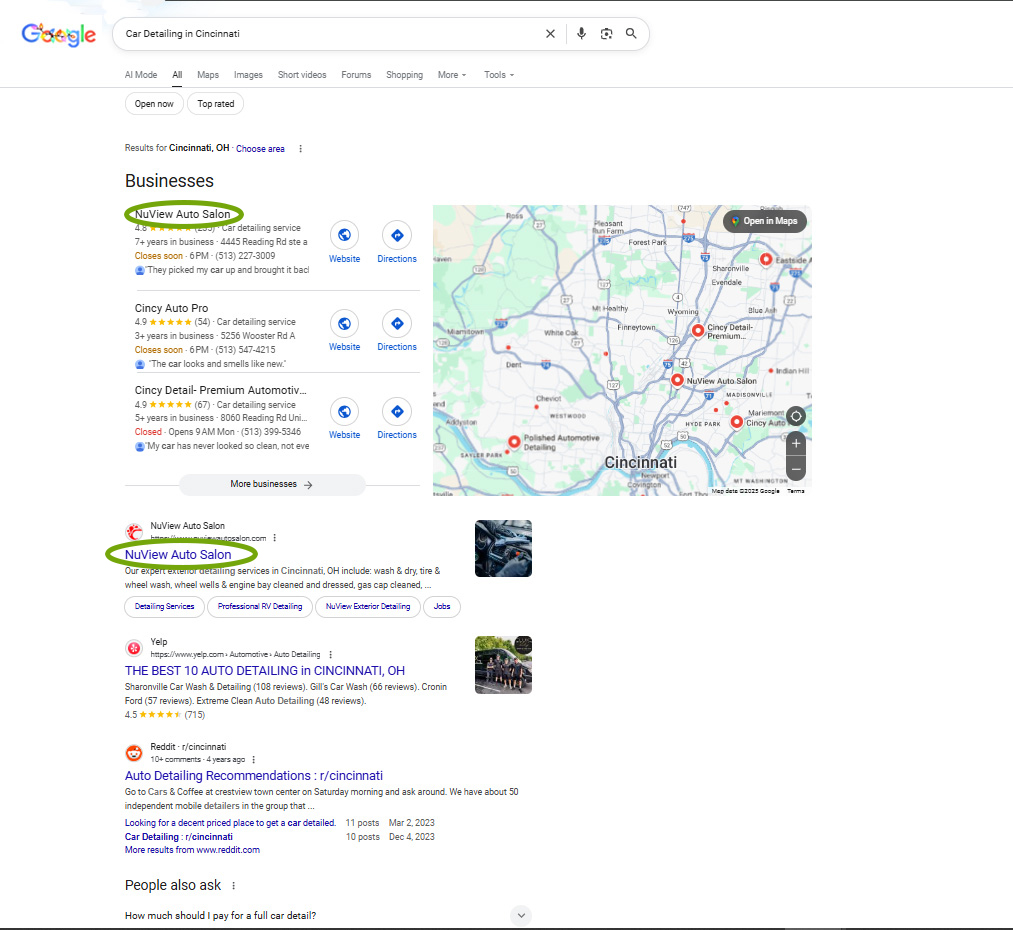Viewport: 1013px width, 930px height.
Task: Open NuView Auto Salon Website globe icon
Action: [x=344, y=235]
